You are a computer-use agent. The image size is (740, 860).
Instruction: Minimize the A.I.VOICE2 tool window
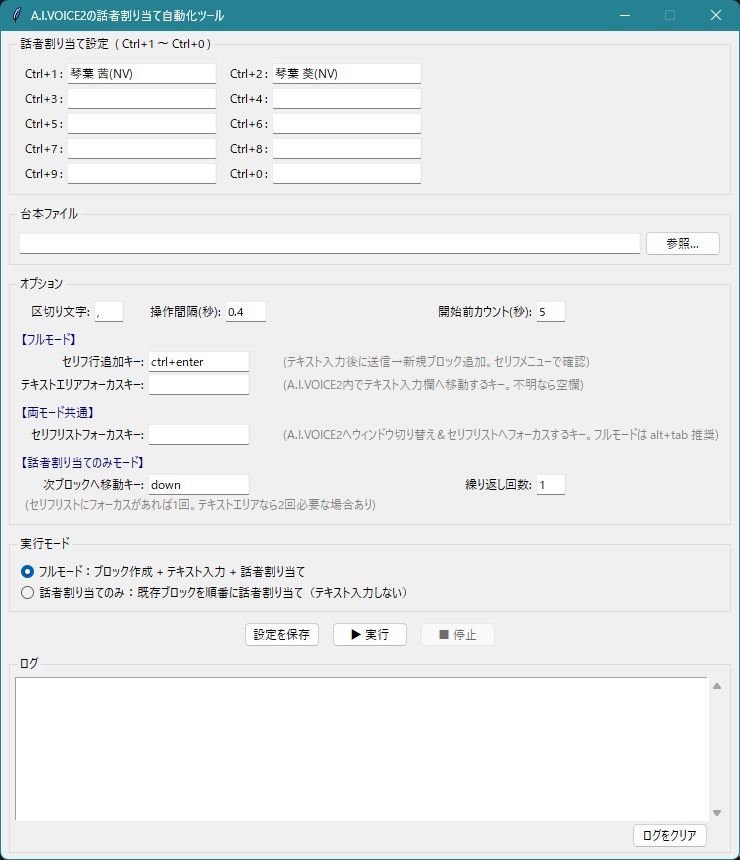(x=624, y=15)
